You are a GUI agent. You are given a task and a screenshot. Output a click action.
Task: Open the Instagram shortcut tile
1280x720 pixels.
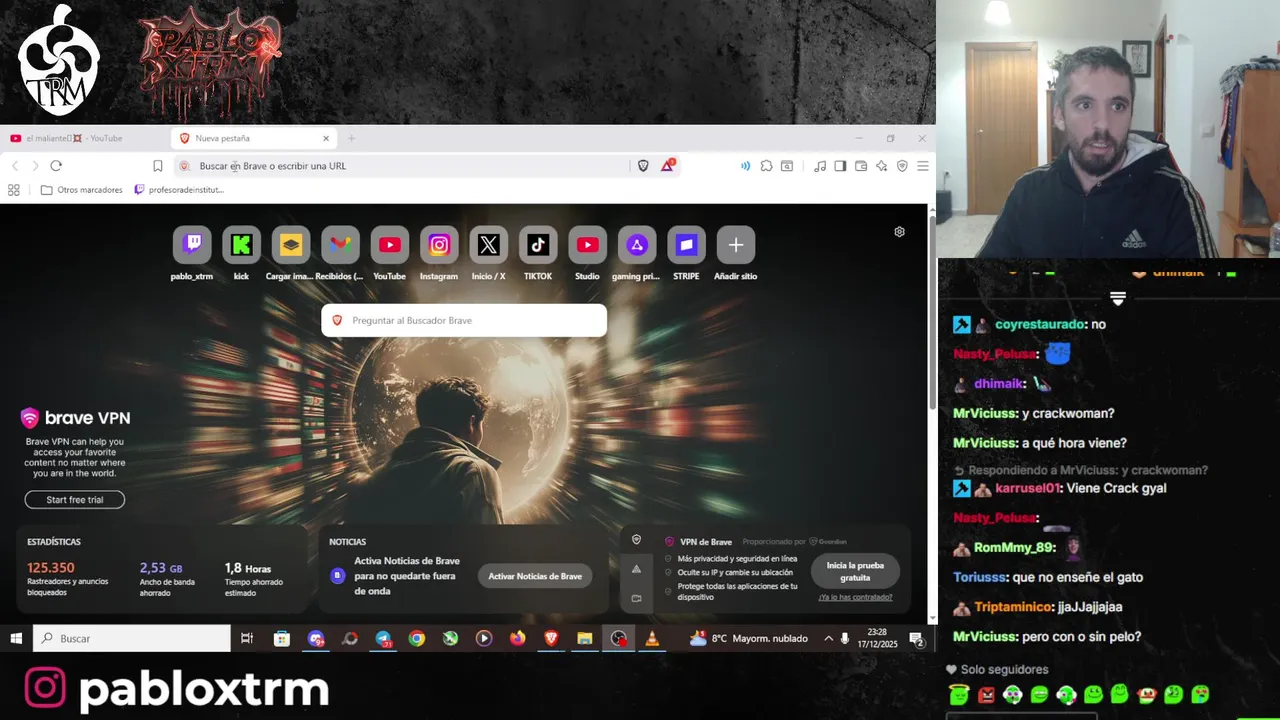(x=439, y=245)
